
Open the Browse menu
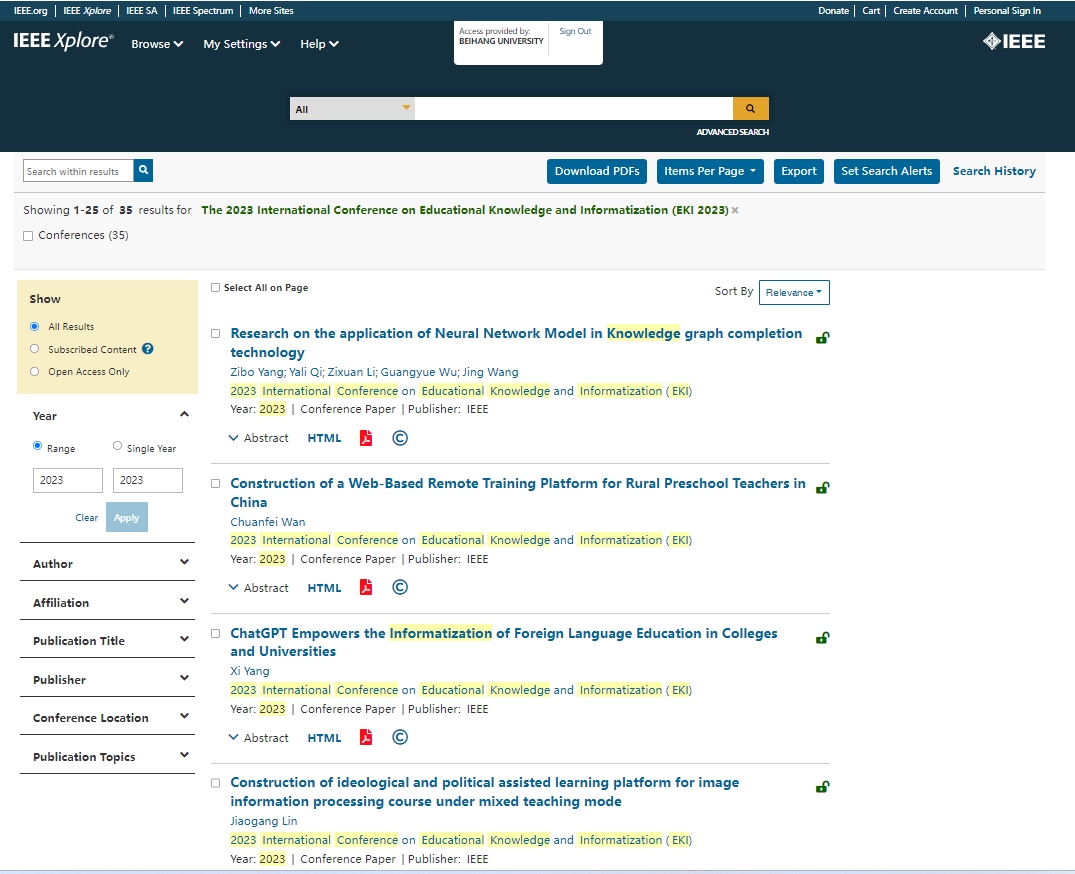tap(157, 44)
